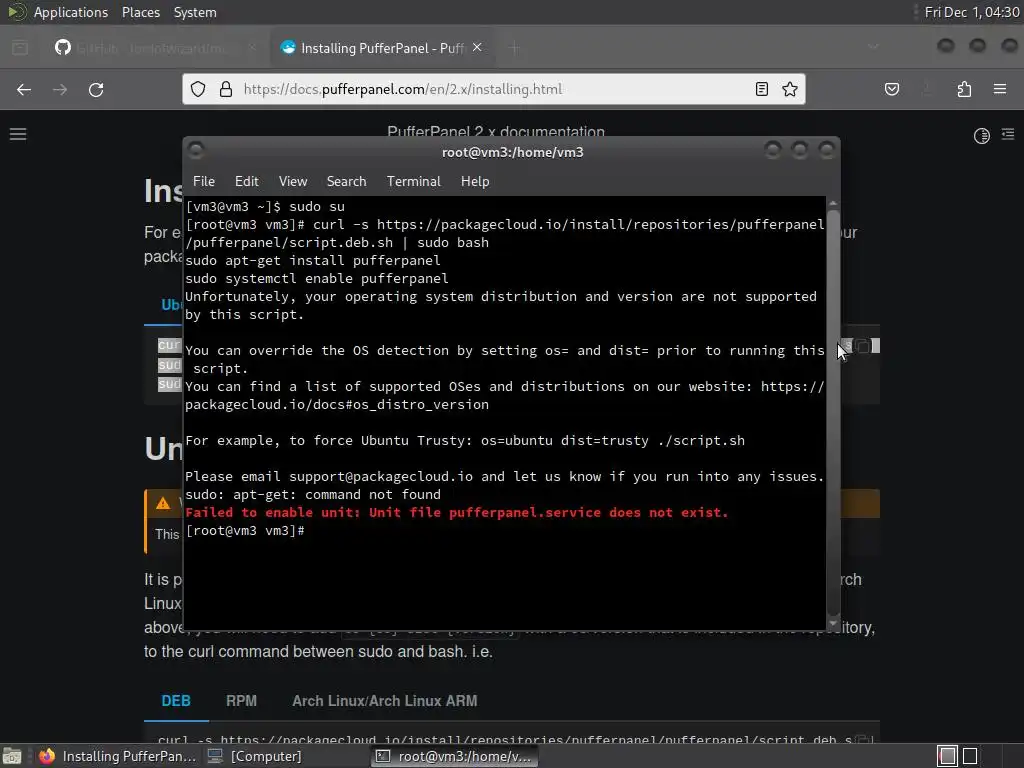Open the System menu

(x=195, y=12)
